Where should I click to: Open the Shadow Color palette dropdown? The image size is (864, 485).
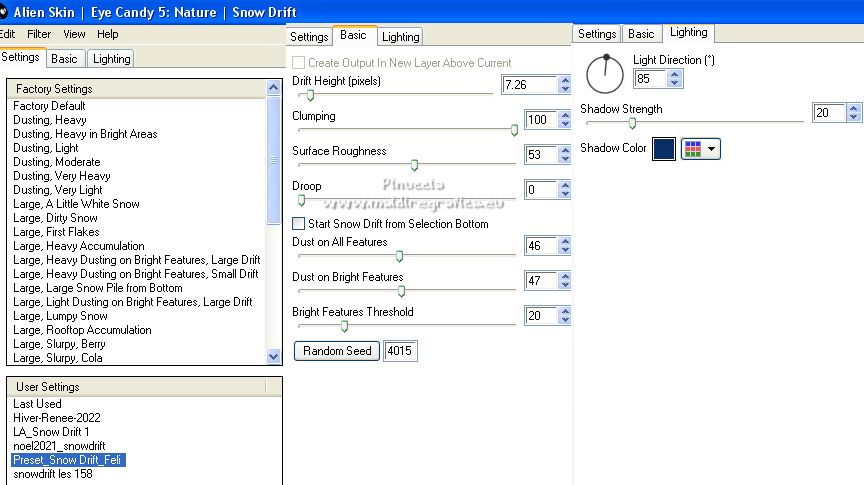pos(701,149)
